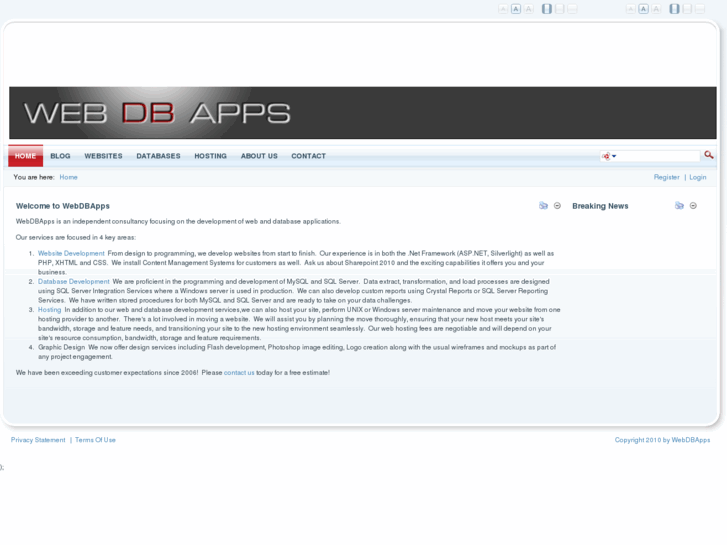Select small text size in the rightmost icon group

click(x=631, y=9)
